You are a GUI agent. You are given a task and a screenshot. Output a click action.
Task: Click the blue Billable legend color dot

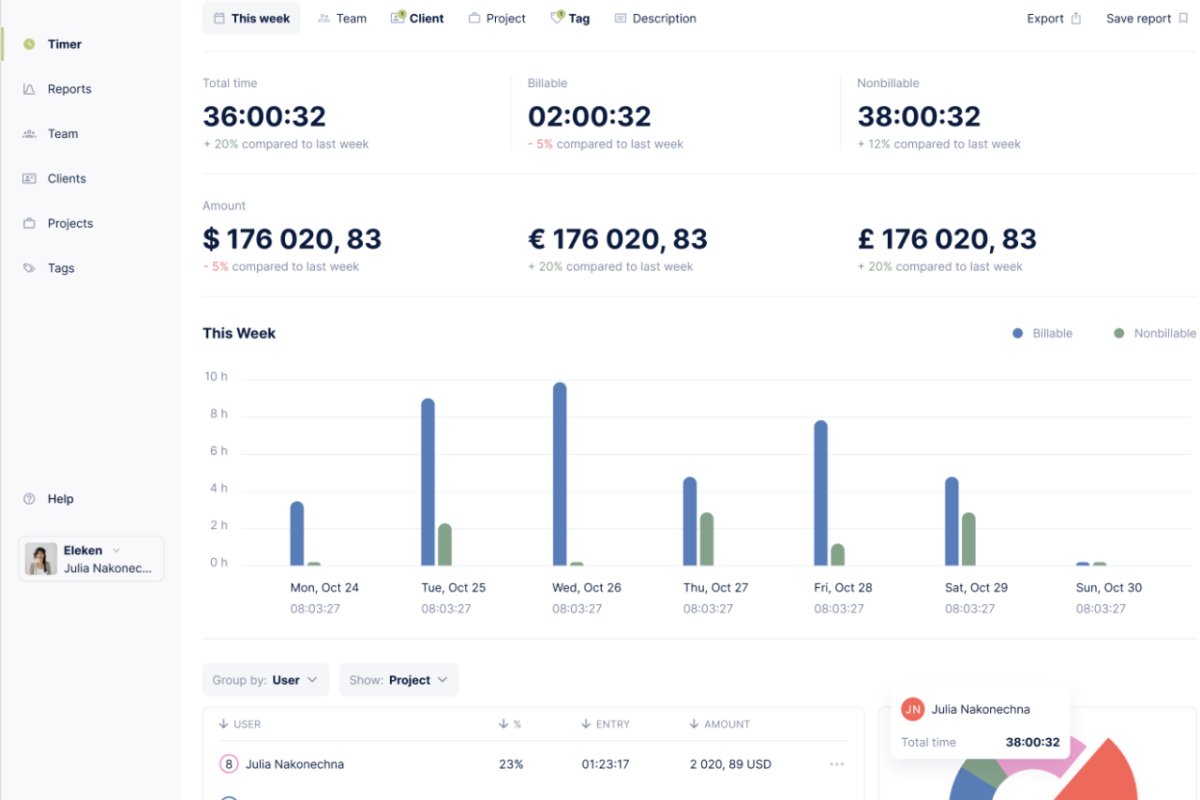pyautogui.click(x=1017, y=333)
